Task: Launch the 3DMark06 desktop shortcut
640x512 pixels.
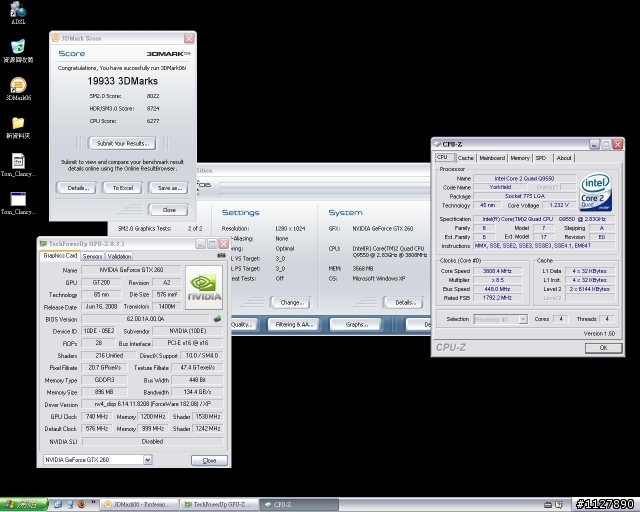Action: [x=18, y=89]
